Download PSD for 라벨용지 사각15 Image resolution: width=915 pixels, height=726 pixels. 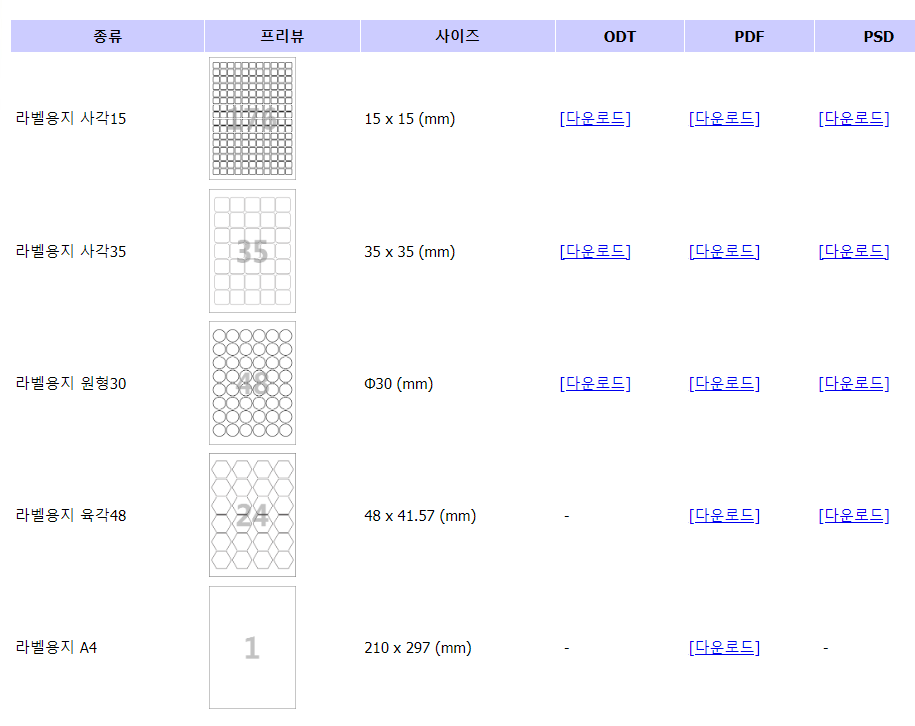coord(854,118)
